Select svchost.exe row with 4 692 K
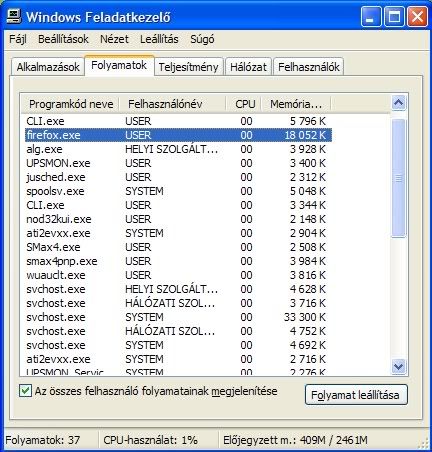Viewport: 432px width, 452px height. point(178,345)
